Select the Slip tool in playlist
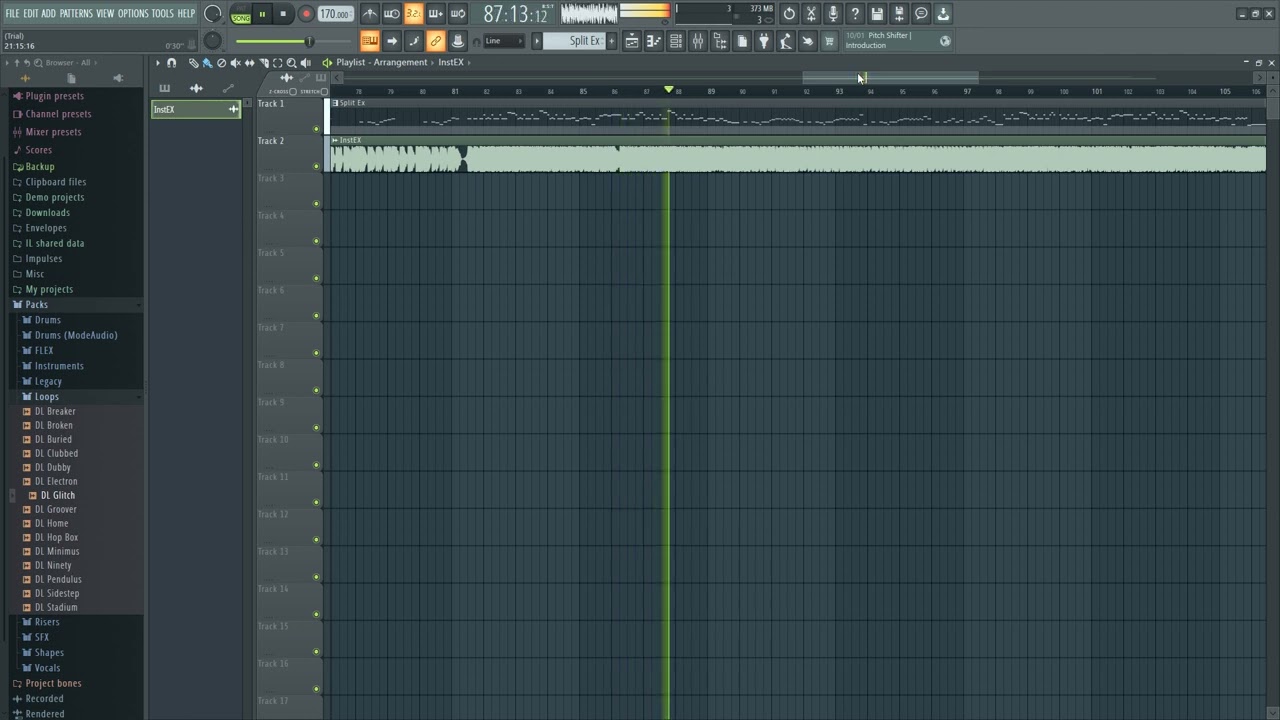Image resolution: width=1280 pixels, height=720 pixels. point(249,63)
